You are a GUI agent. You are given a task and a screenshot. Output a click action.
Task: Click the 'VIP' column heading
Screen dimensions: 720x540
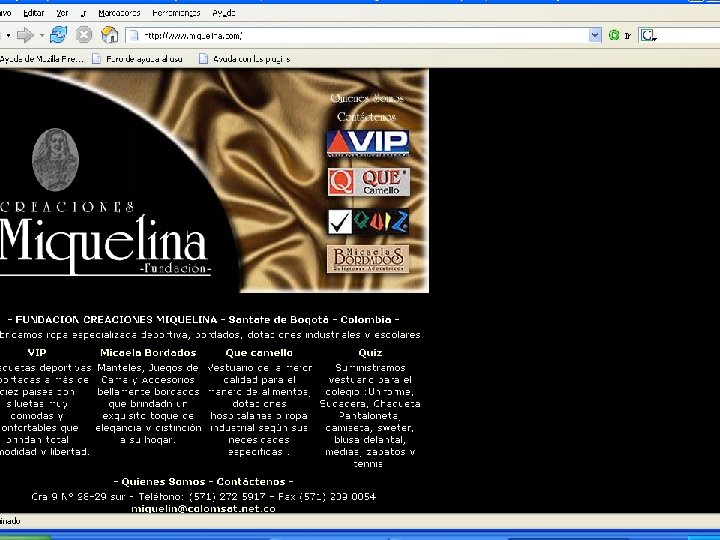pos(37,353)
